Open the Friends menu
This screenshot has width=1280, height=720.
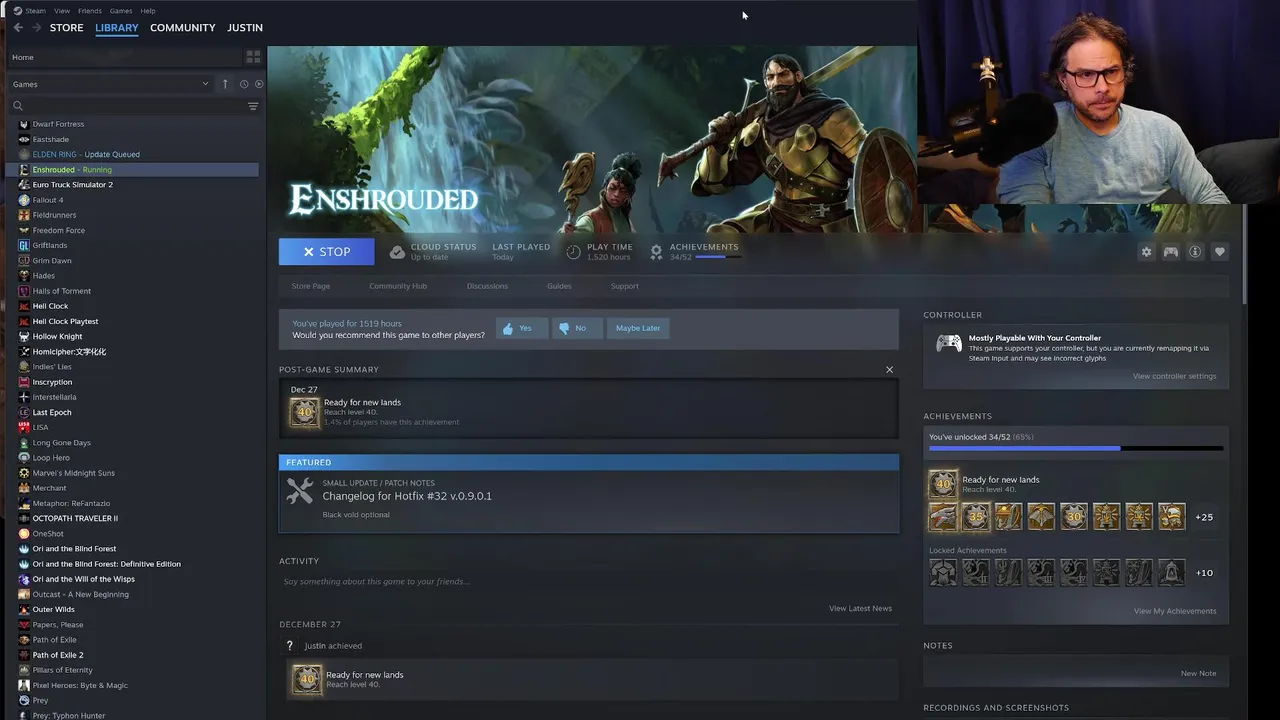click(x=89, y=11)
